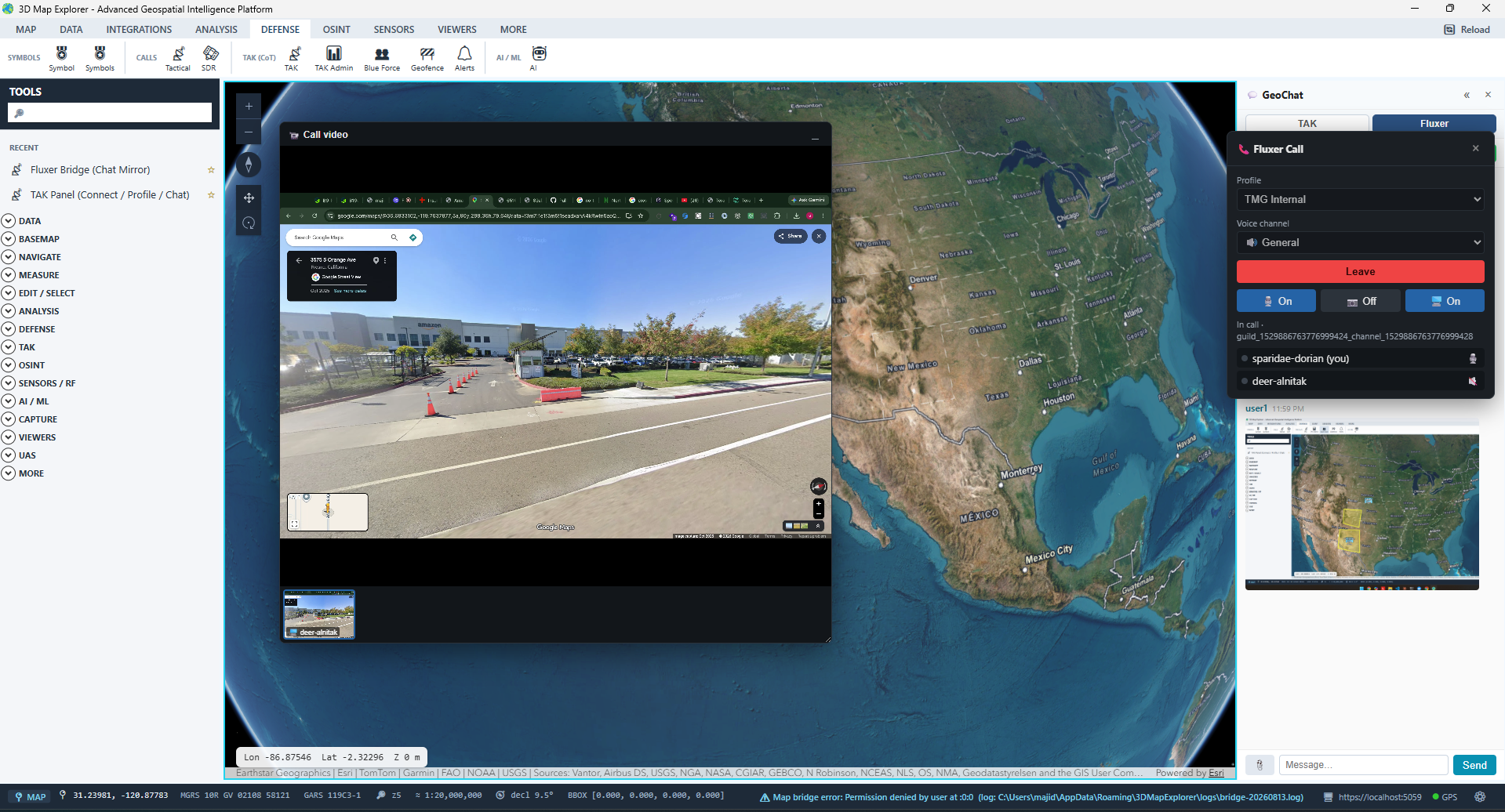Favorite Fluxer Bridge recent item star
The width and height of the screenshot is (1505, 812).
[211, 170]
